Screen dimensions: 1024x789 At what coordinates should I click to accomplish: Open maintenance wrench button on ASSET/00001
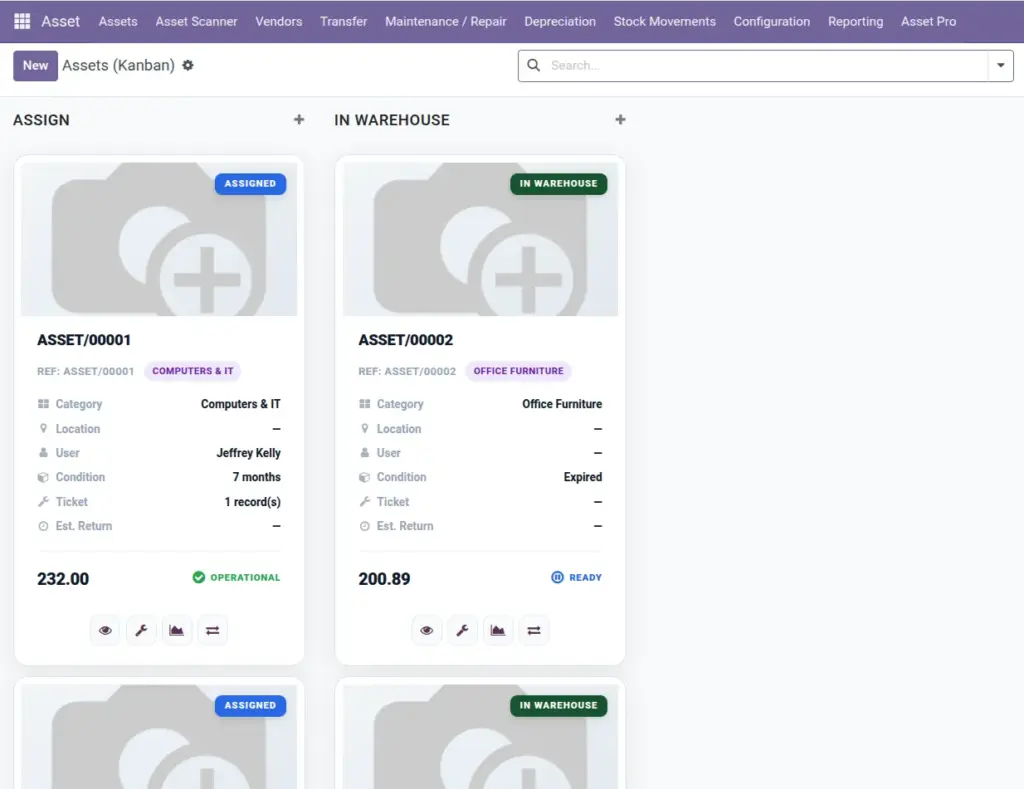coord(141,630)
